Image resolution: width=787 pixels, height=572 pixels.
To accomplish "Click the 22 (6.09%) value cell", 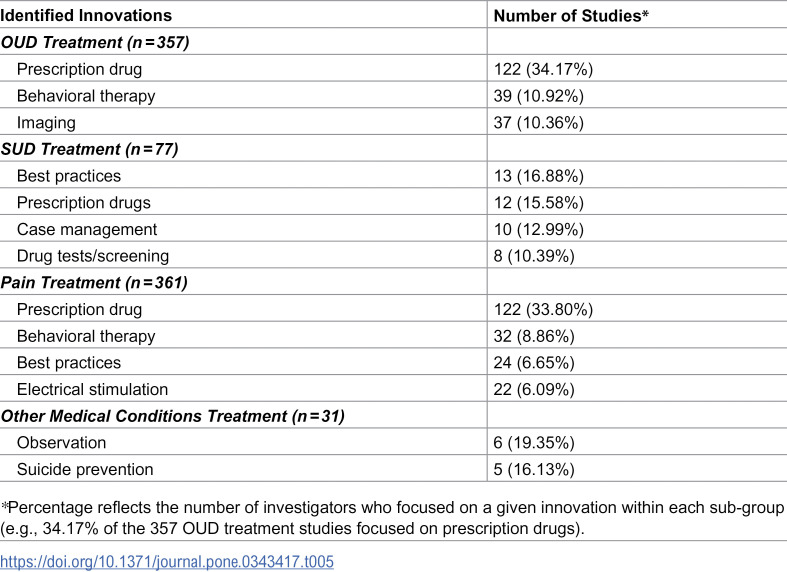I will click(534, 389).
